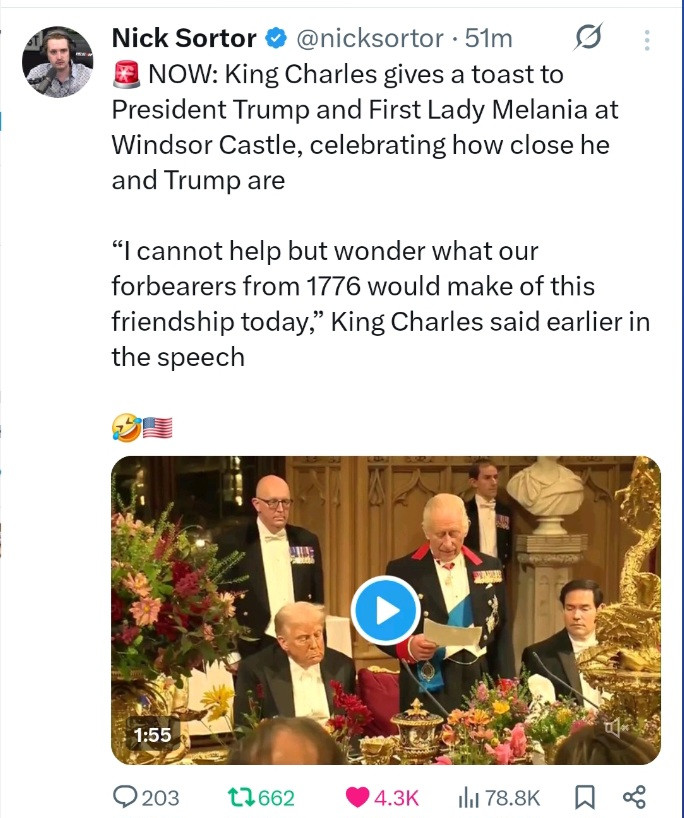Click the American flag emoji
The height and width of the screenshot is (818, 684).
coord(158,428)
